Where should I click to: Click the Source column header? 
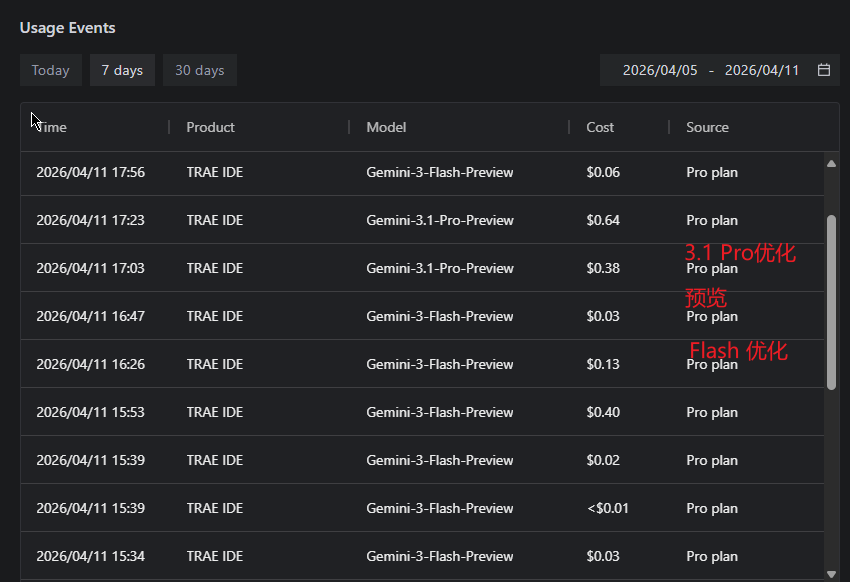tap(707, 127)
